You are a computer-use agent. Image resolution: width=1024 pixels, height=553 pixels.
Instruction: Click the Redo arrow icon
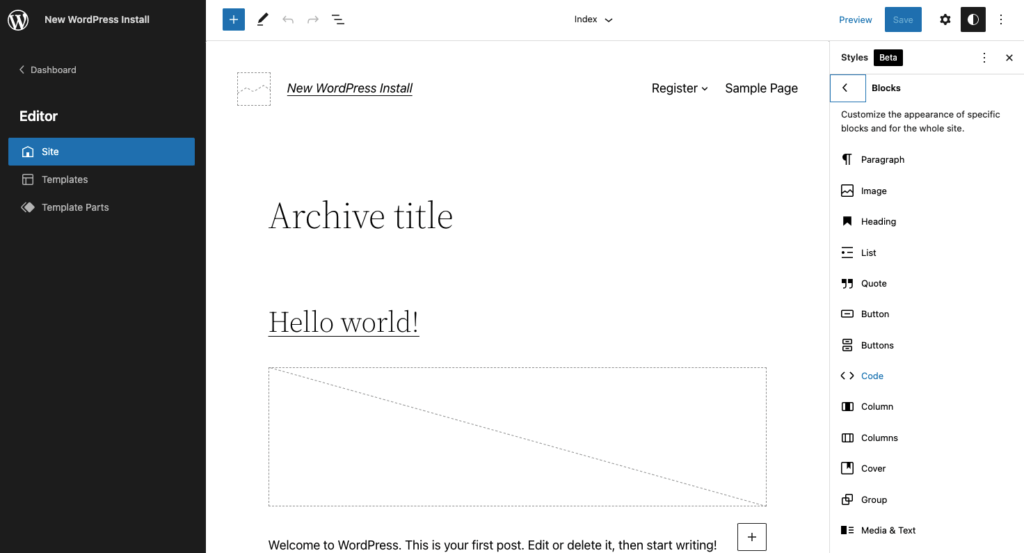(x=313, y=20)
